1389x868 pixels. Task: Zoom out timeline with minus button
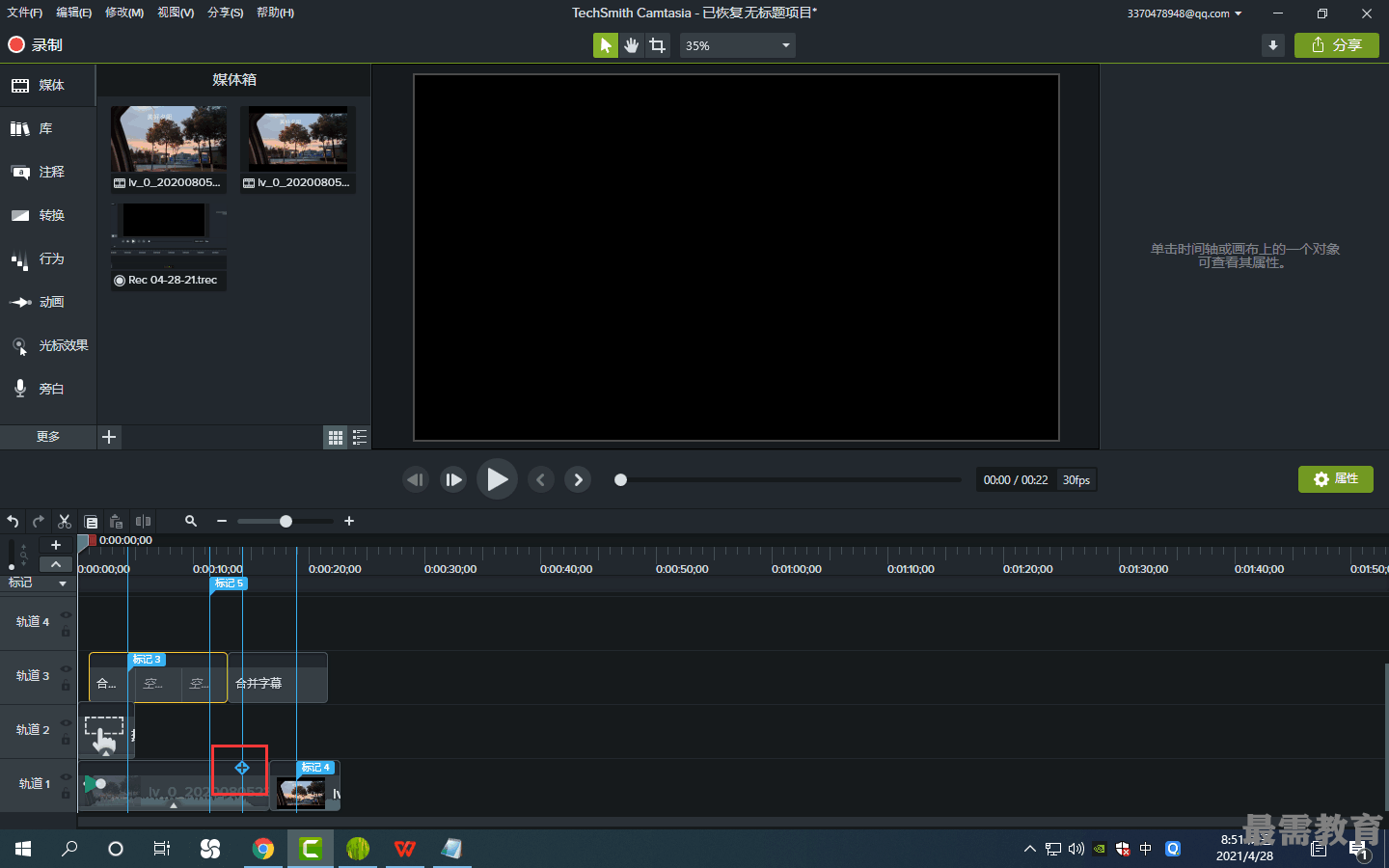tap(222, 521)
